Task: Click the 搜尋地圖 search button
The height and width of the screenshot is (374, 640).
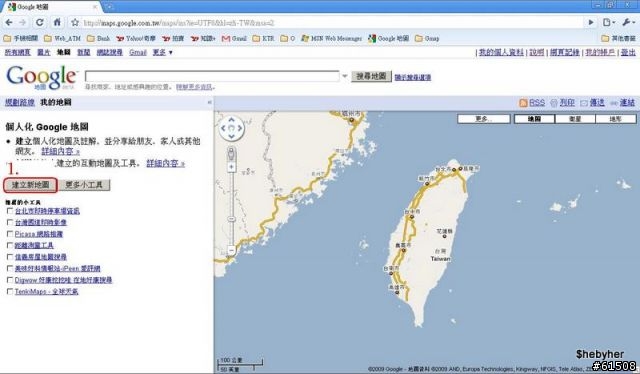Action: point(371,76)
